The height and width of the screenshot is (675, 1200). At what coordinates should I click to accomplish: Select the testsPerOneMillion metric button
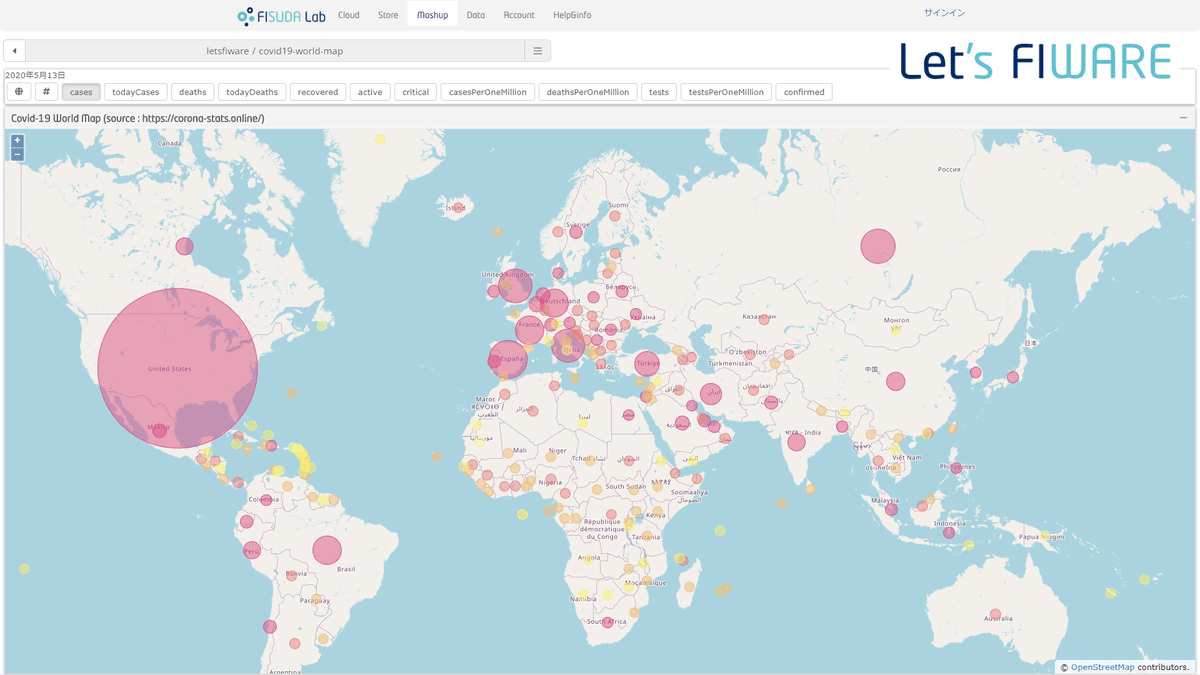click(726, 92)
